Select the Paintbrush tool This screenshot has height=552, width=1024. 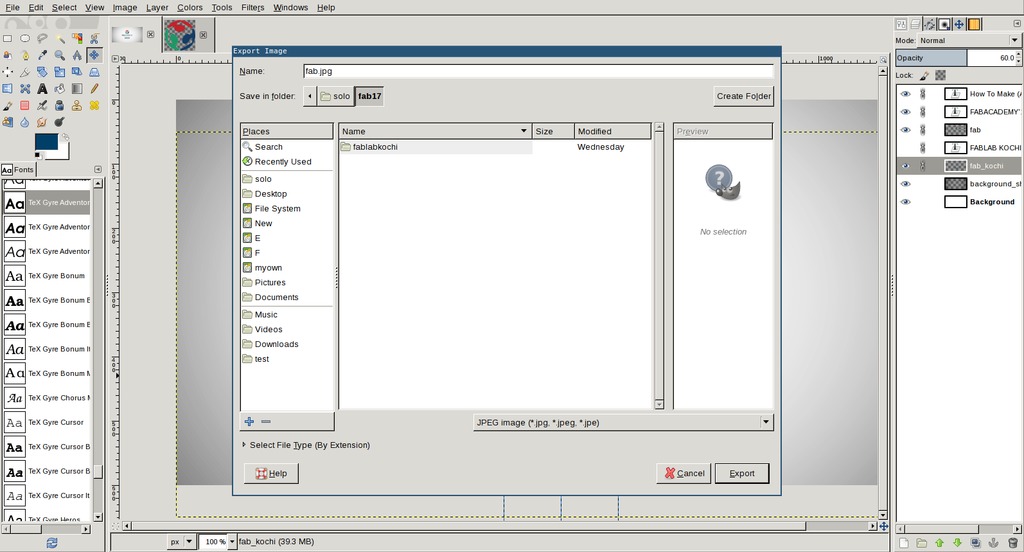pyautogui.click(x=7, y=105)
